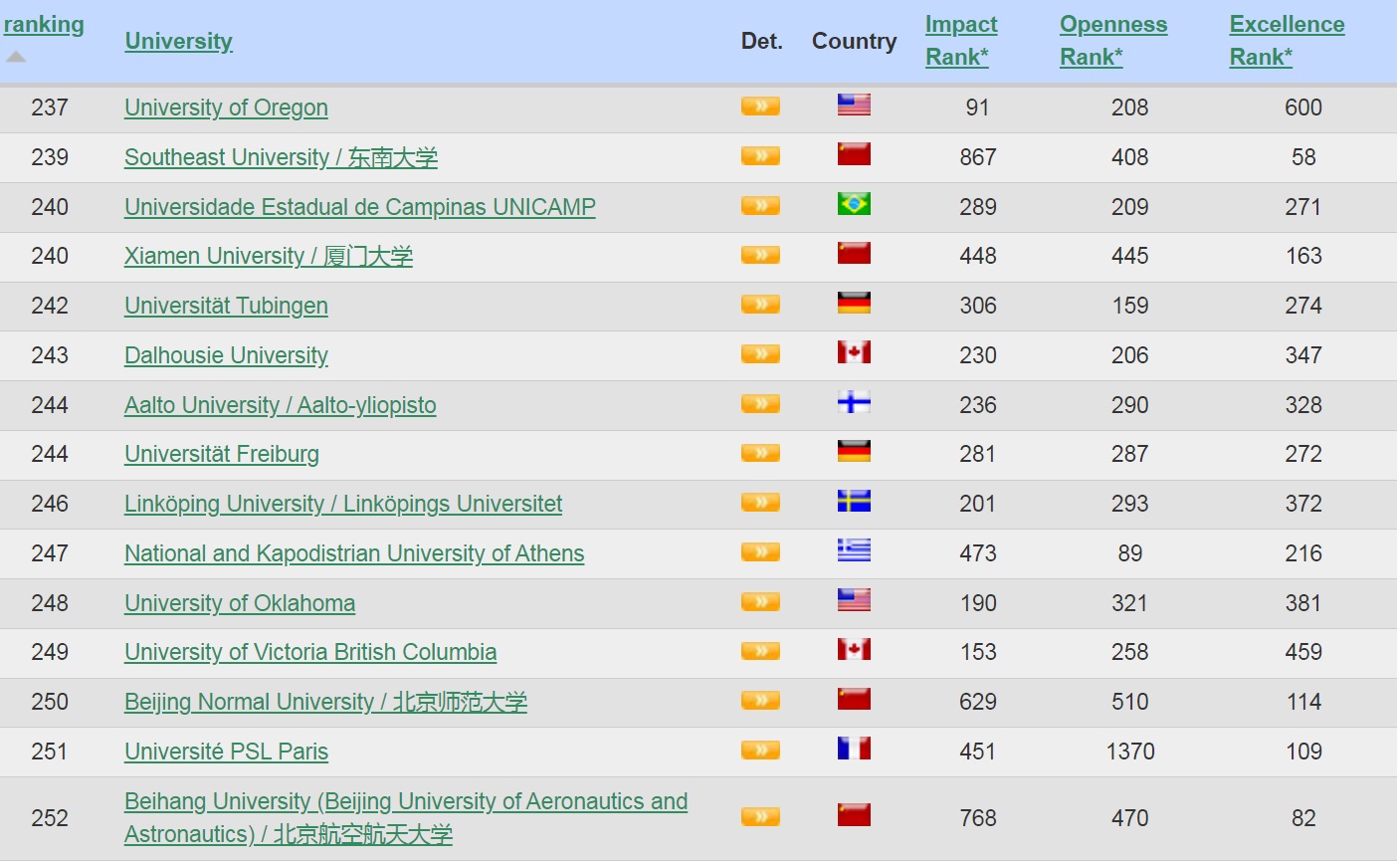Click the Brazil flag beside UNICAMP

[854, 203]
